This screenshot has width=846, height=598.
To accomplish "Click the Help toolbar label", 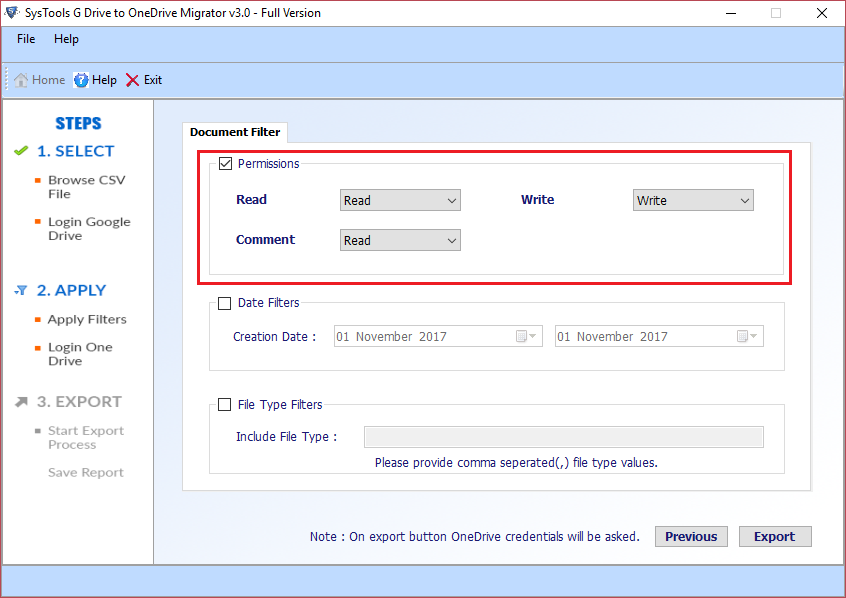I will 104,80.
